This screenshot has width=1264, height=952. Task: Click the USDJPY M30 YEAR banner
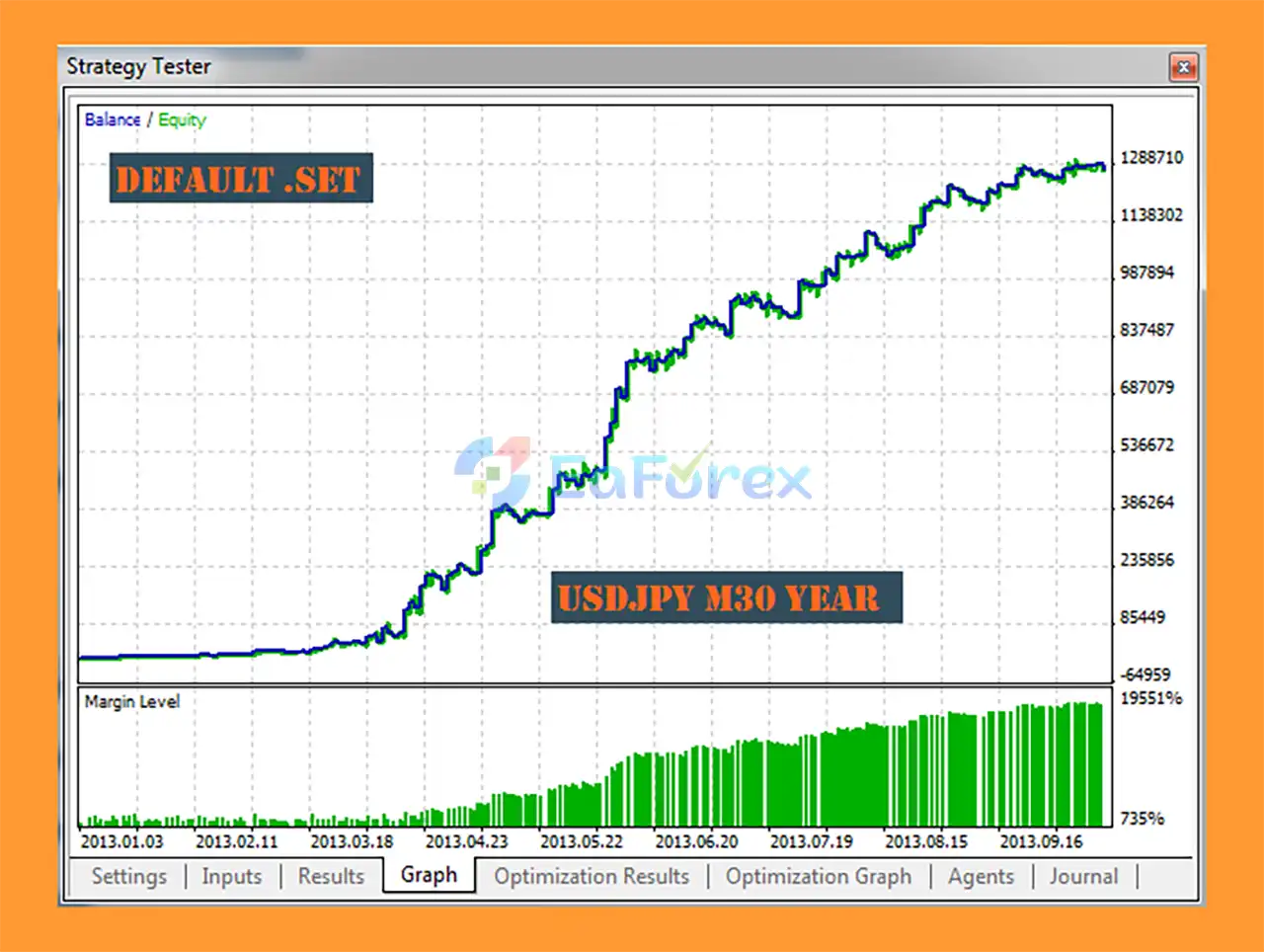726,597
